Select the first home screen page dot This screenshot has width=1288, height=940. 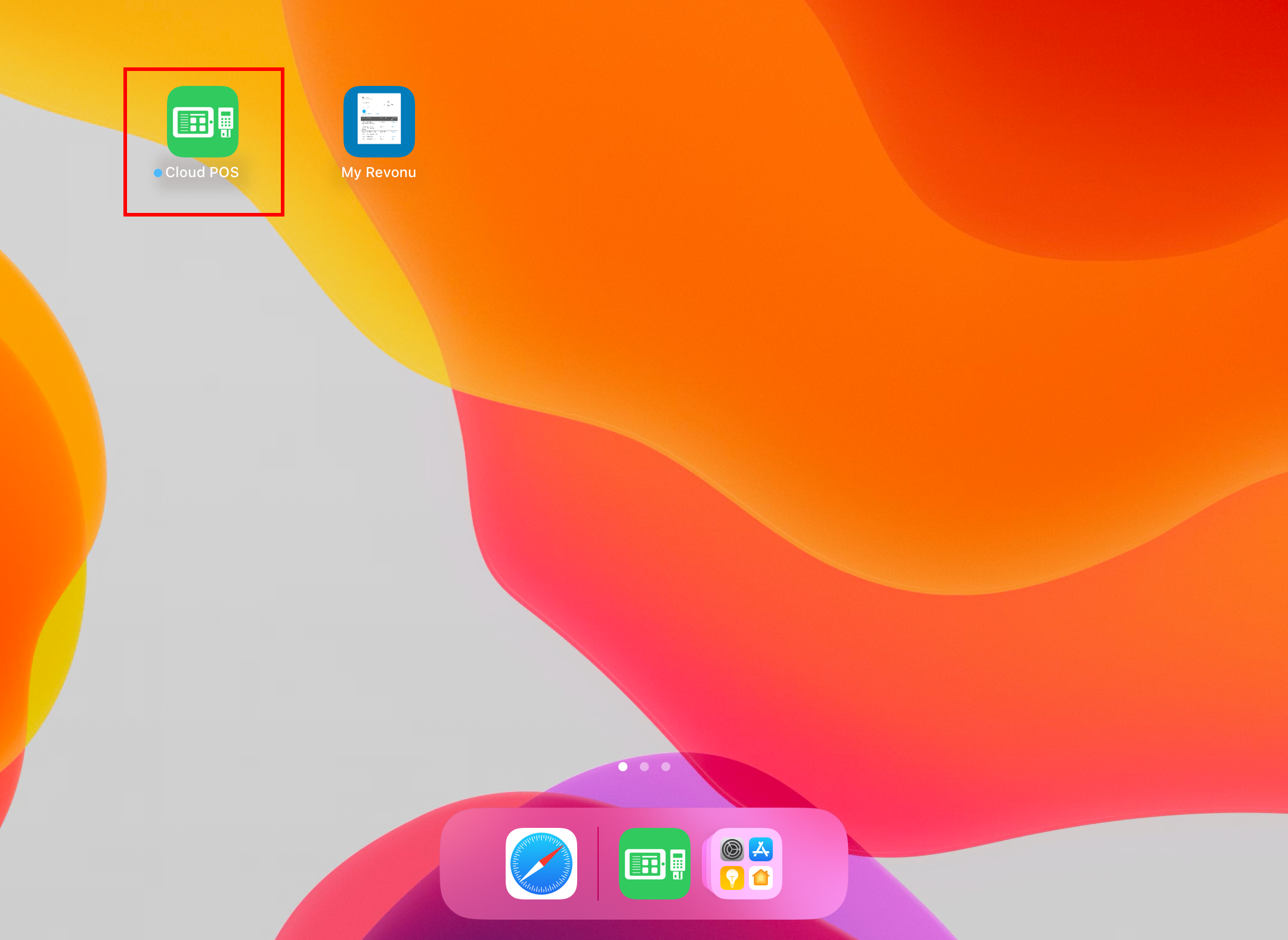point(623,766)
